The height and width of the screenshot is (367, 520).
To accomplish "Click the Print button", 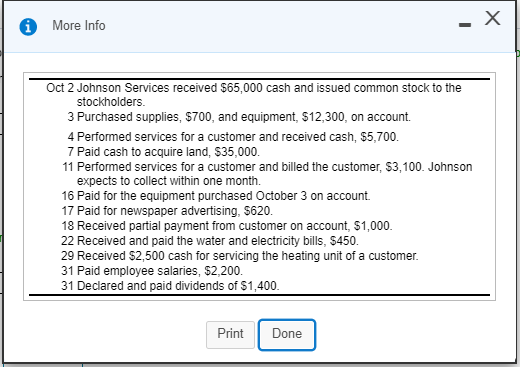I will 230,335.
